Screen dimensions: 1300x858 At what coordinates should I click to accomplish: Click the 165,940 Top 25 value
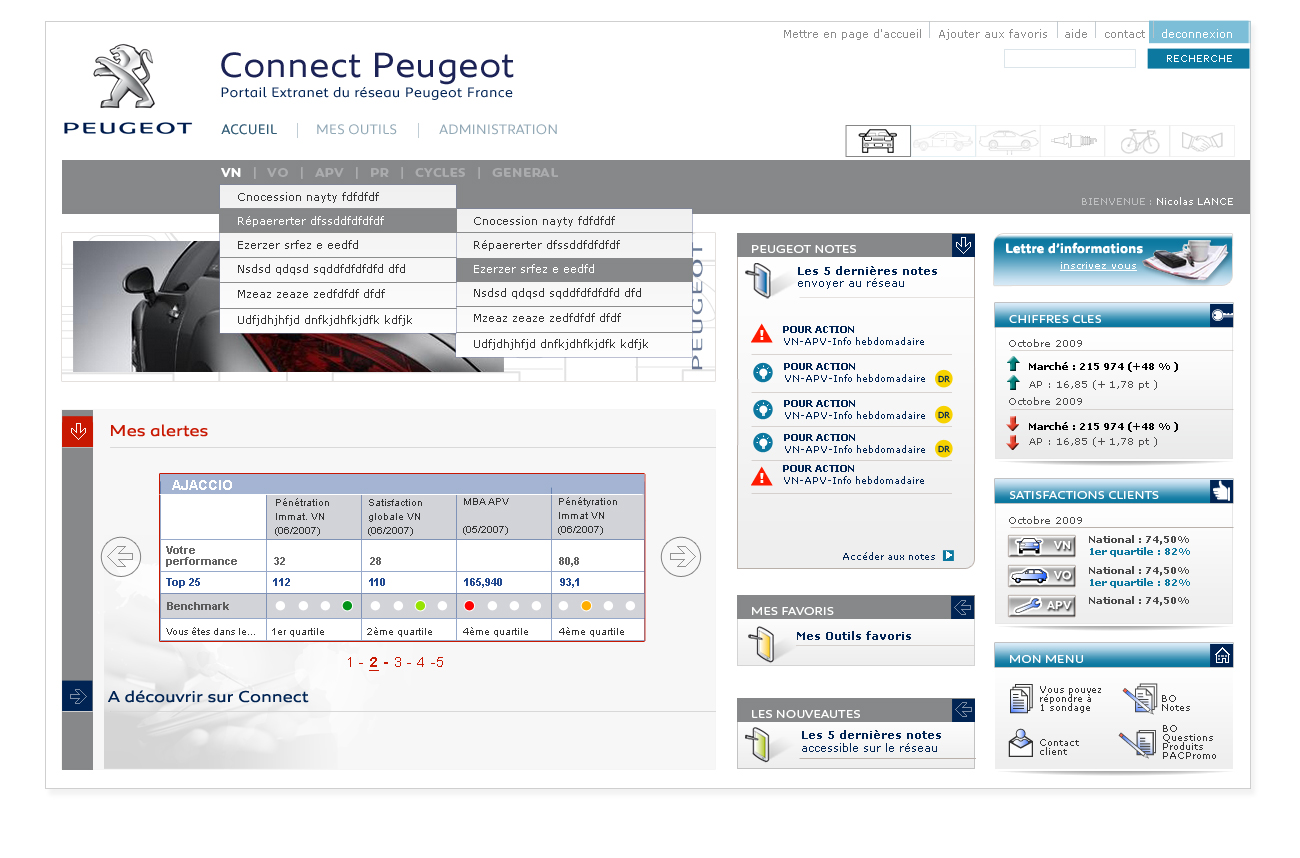point(483,582)
